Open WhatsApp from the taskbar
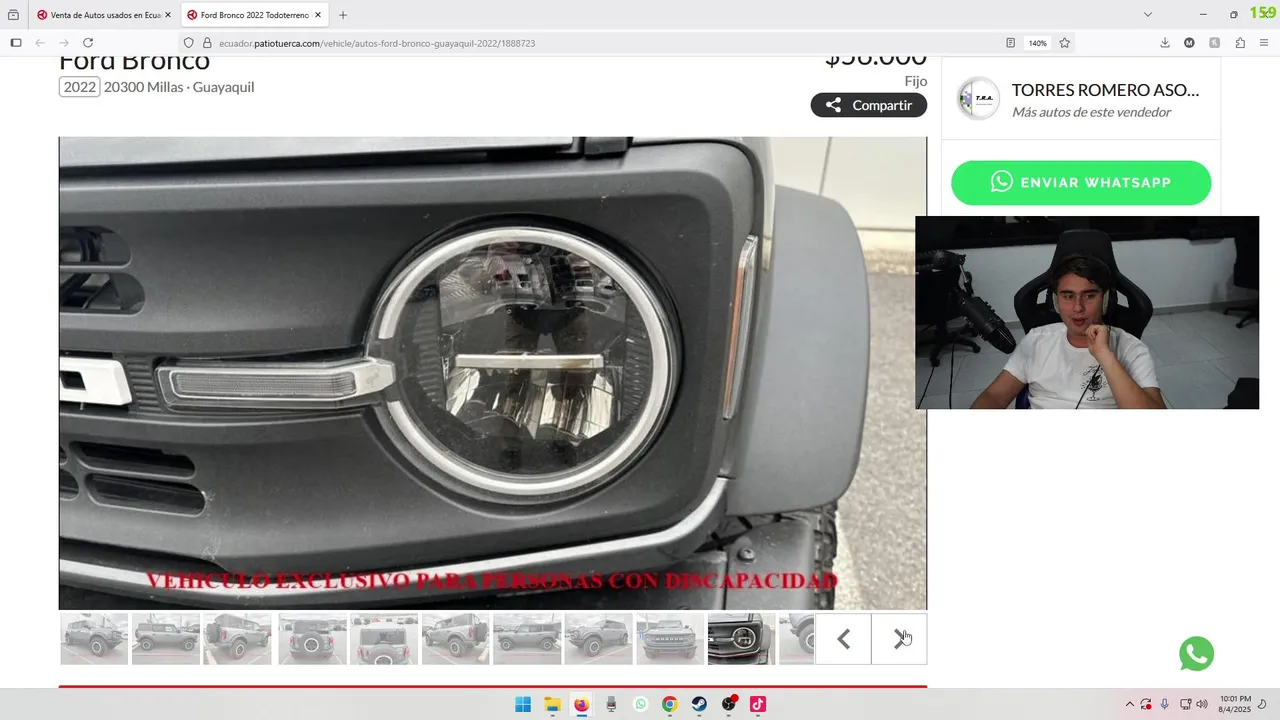Image resolution: width=1280 pixels, height=720 pixels. click(x=640, y=704)
